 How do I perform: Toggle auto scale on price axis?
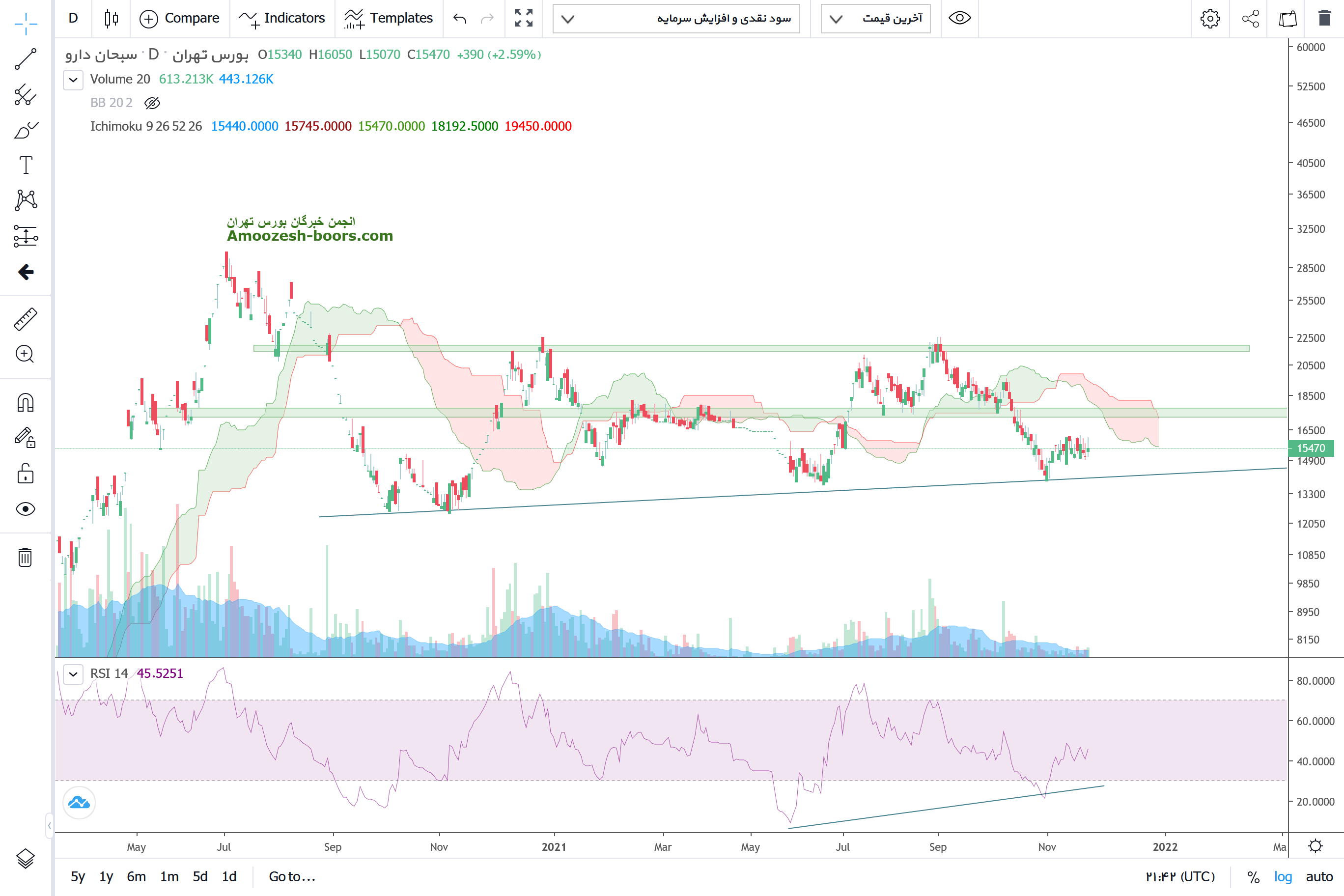click(1319, 876)
